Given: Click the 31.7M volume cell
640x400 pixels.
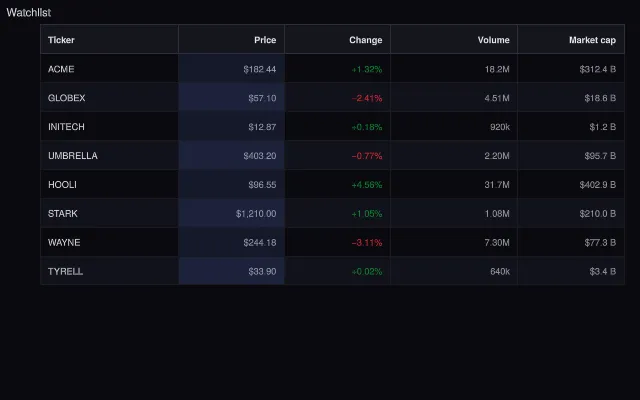Looking at the screenshot, I should 454,184.
